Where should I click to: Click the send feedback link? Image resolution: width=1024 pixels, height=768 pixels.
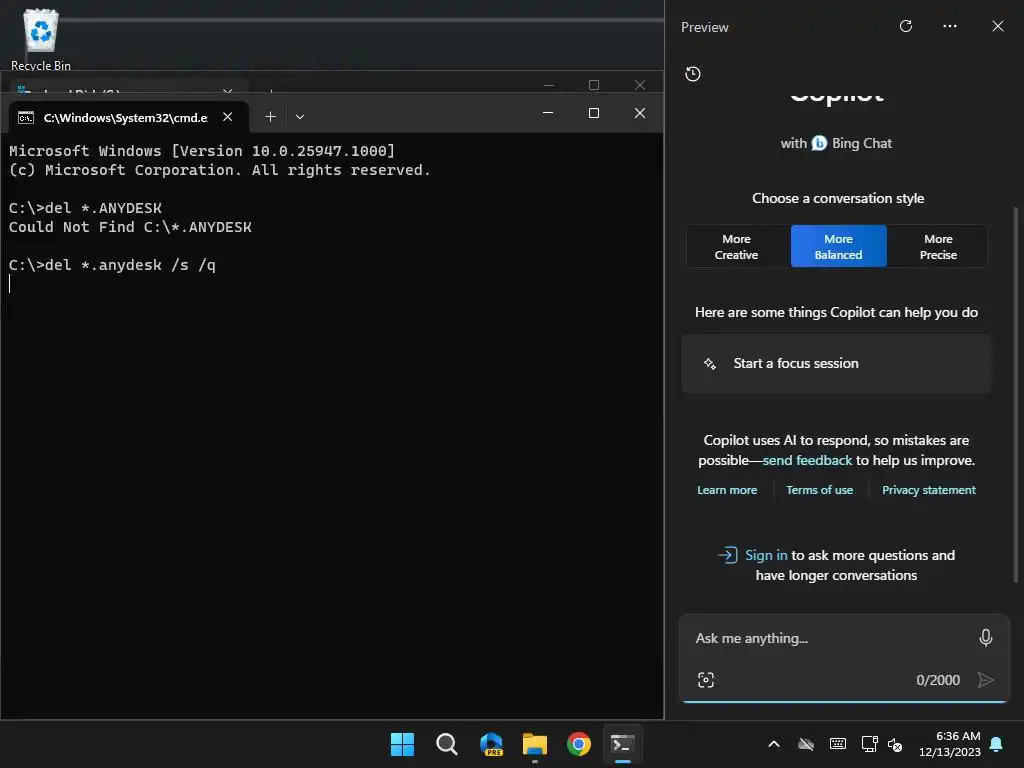(x=807, y=460)
